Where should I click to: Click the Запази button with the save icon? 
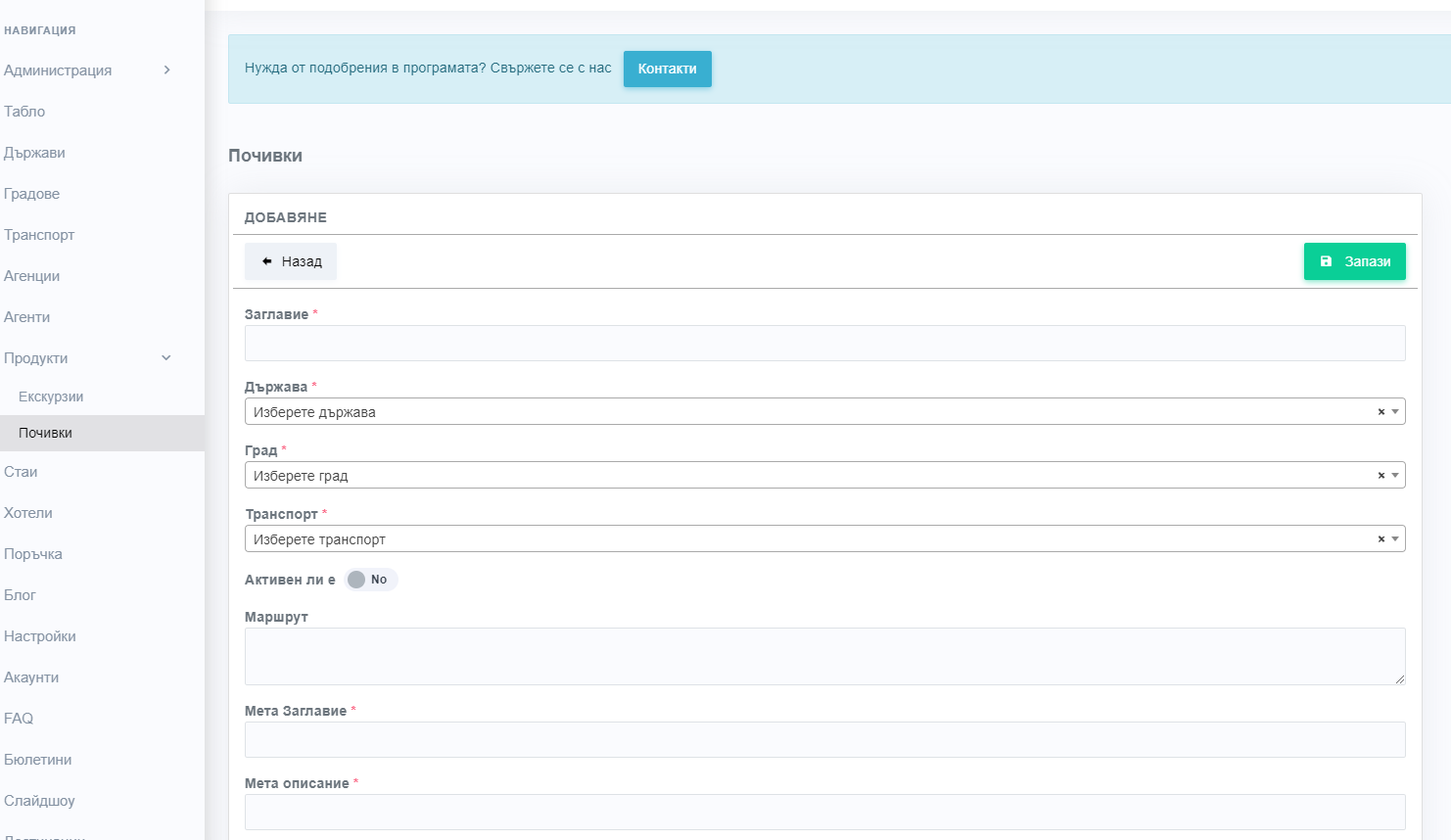click(x=1354, y=261)
